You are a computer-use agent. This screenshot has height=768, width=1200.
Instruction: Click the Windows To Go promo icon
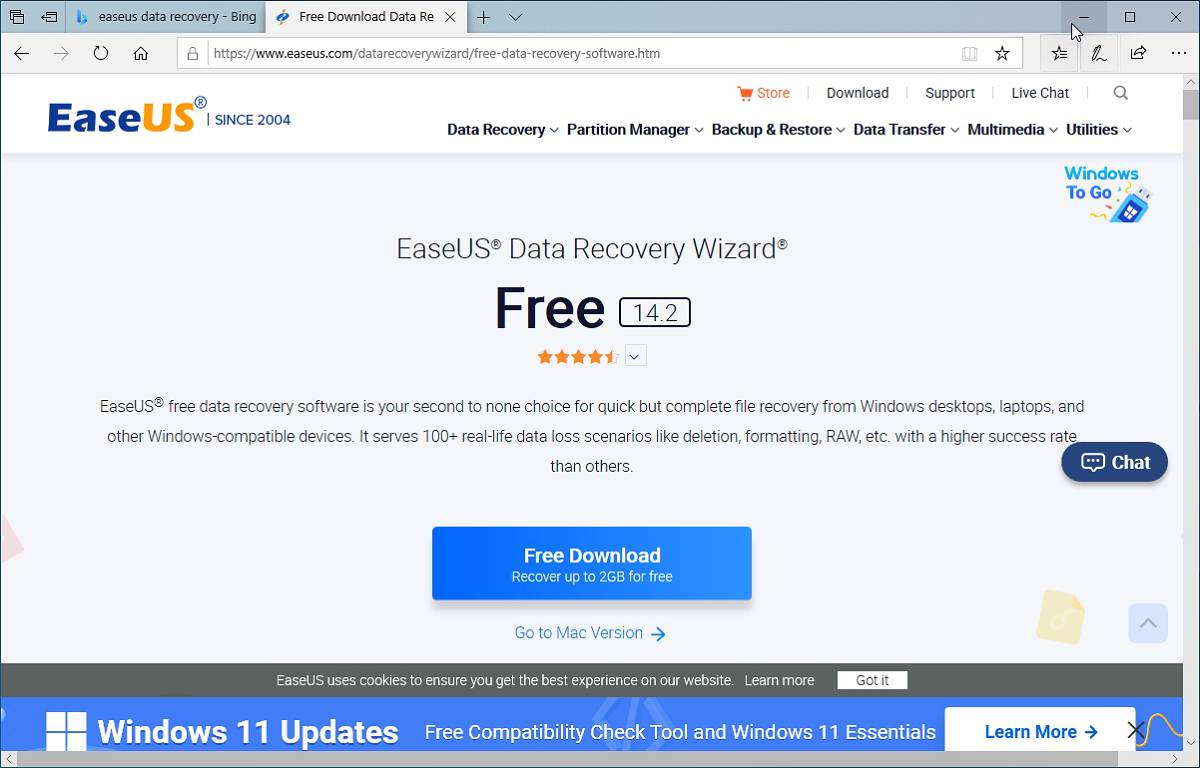coord(1107,194)
